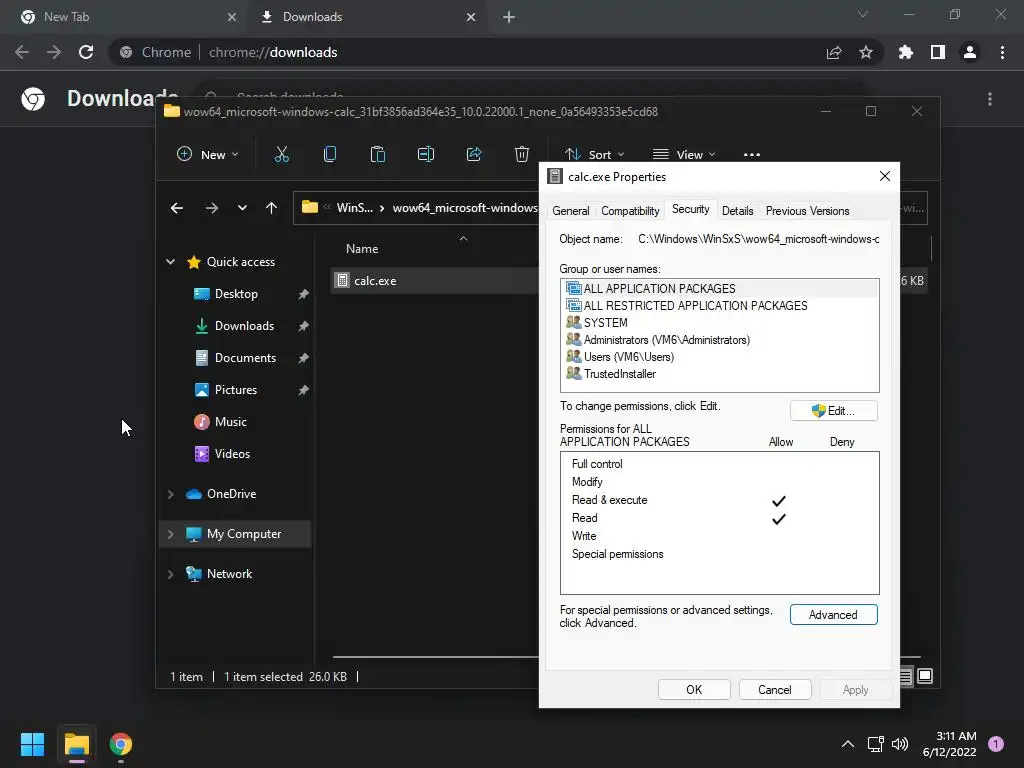Image resolution: width=1024 pixels, height=768 pixels.
Task: Expand the Network tree node
Action: coord(170,574)
